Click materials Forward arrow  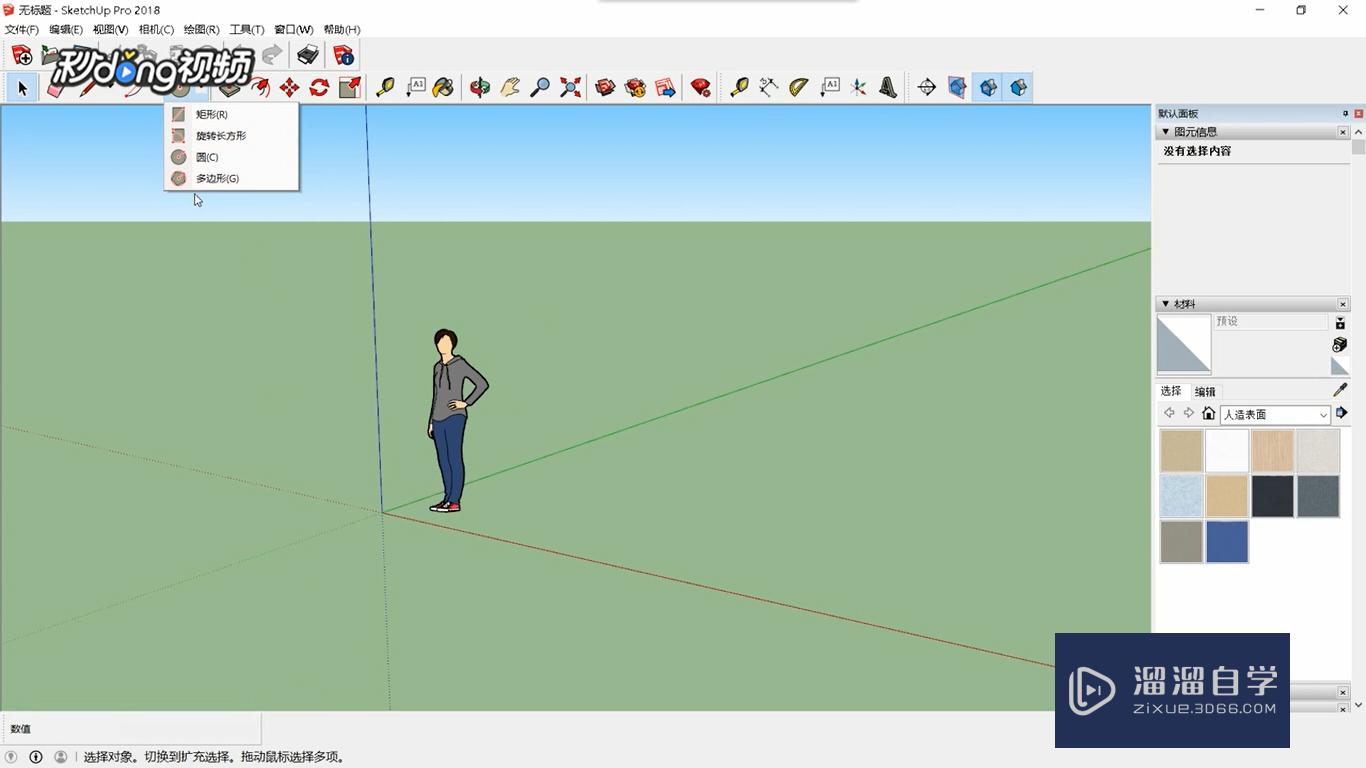click(x=1188, y=414)
